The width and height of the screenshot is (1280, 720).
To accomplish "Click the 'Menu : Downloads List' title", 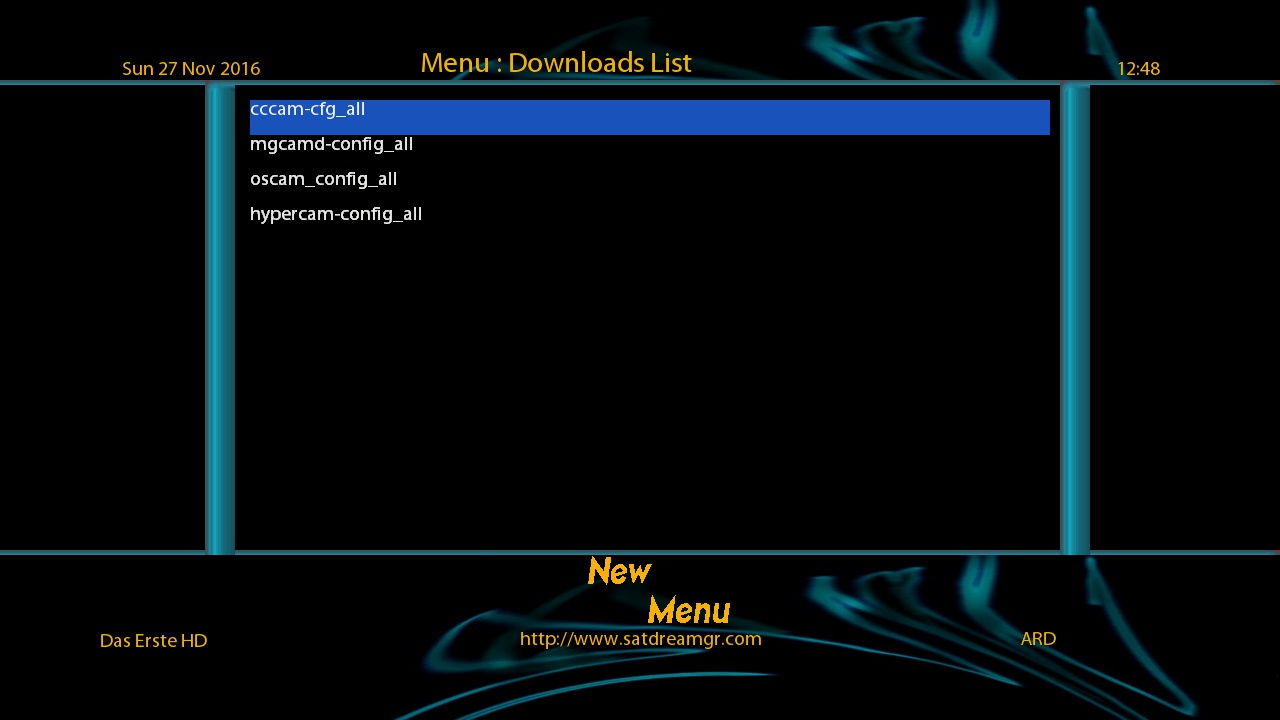I will pos(556,63).
